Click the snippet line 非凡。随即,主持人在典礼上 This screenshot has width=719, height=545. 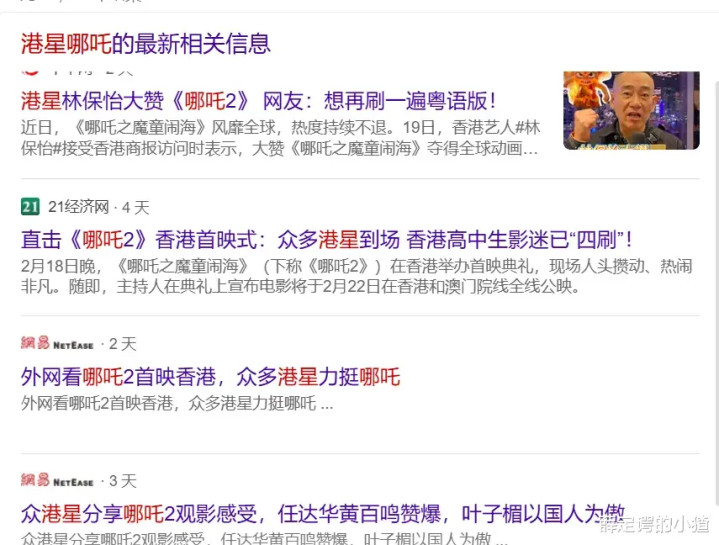coord(301,286)
